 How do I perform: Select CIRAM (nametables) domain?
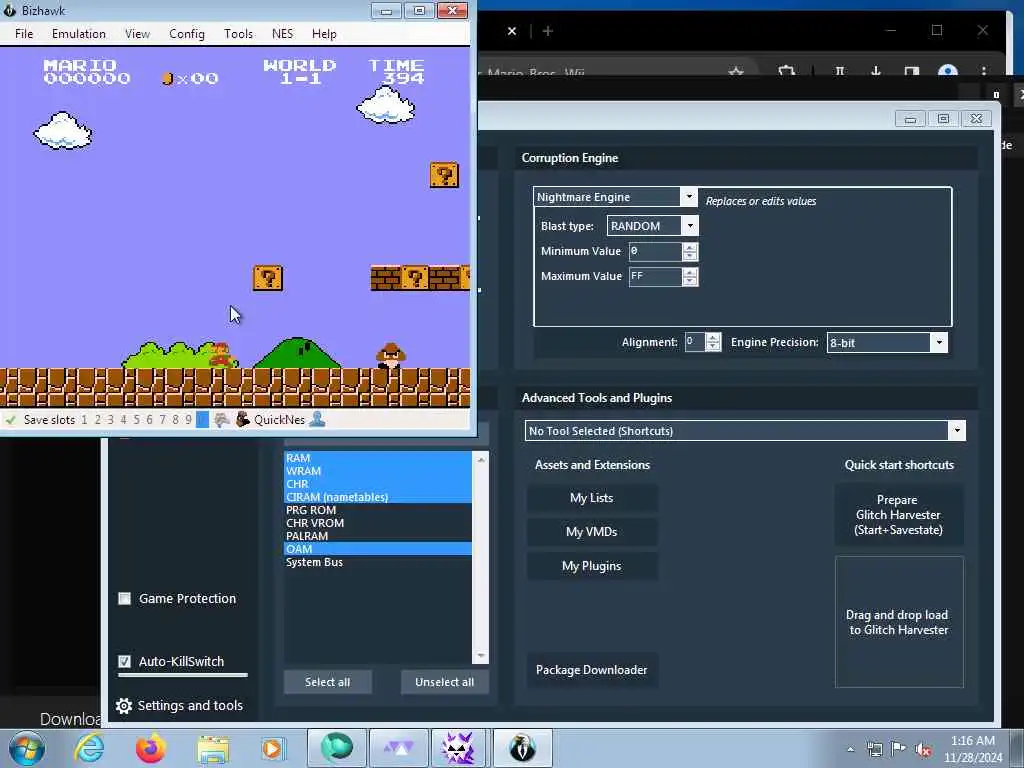click(x=377, y=497)
